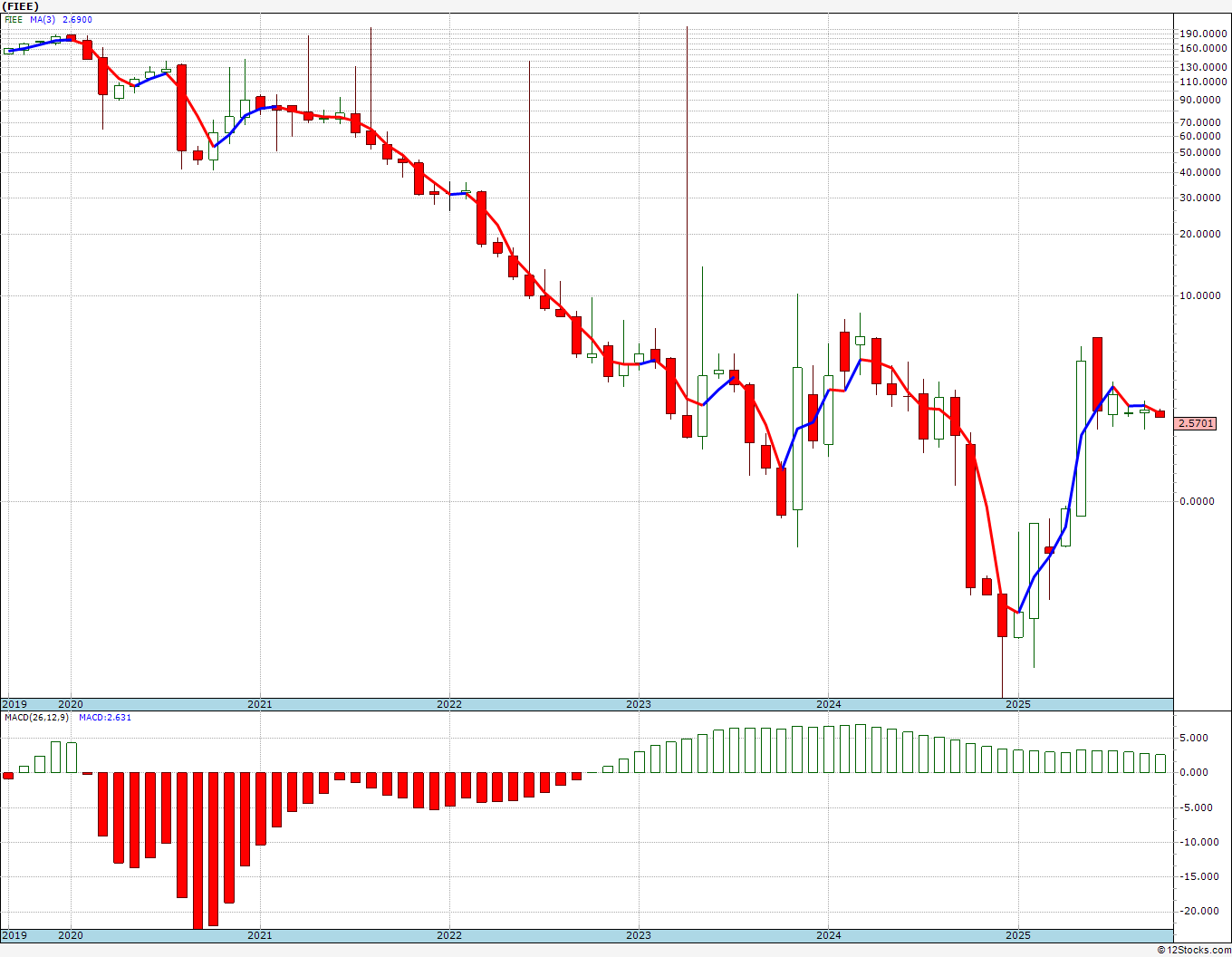1232x957 pixels.
Task: Click 2020 on the price chart time axis
Action: (x=71, y=704)
